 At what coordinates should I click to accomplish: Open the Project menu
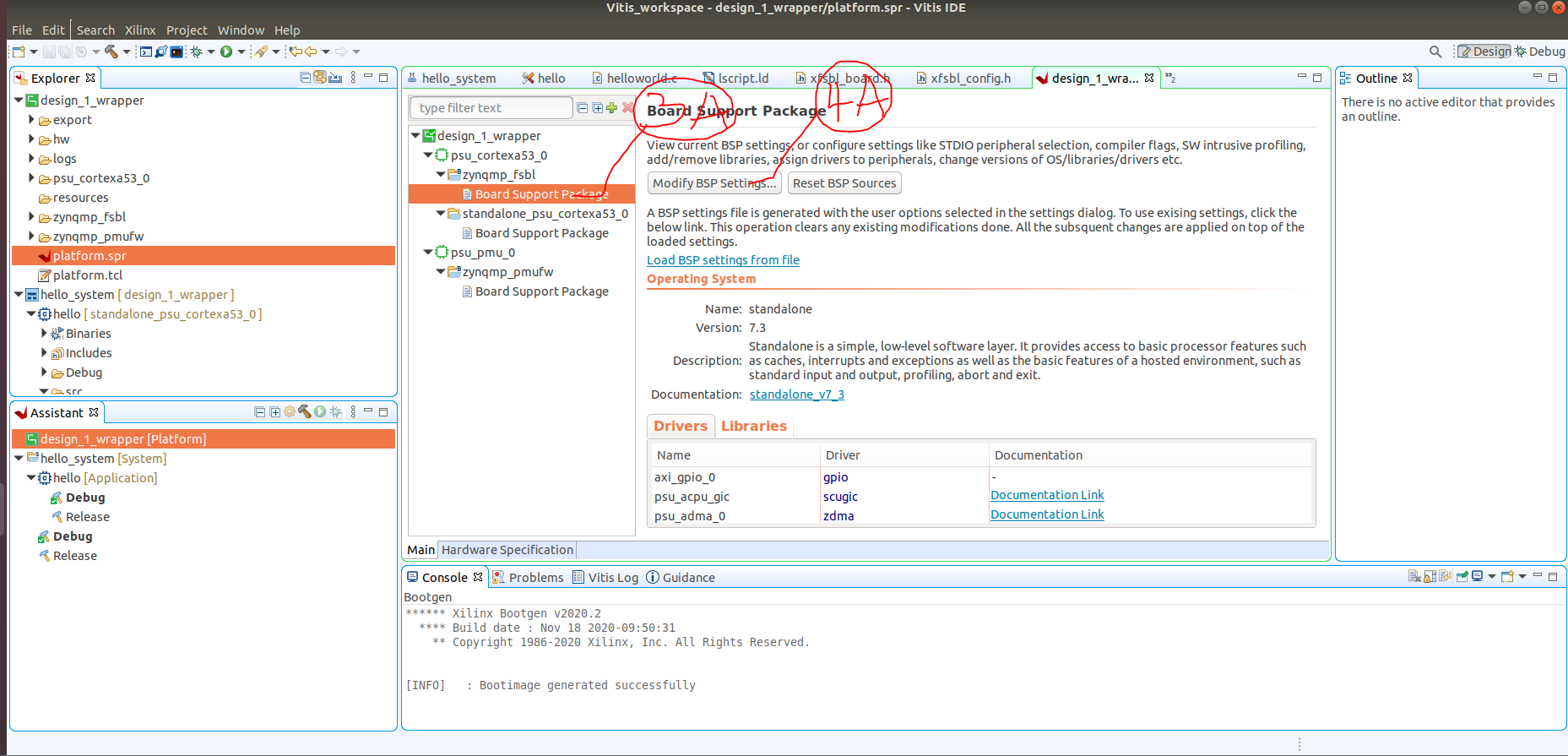point(187,30)
